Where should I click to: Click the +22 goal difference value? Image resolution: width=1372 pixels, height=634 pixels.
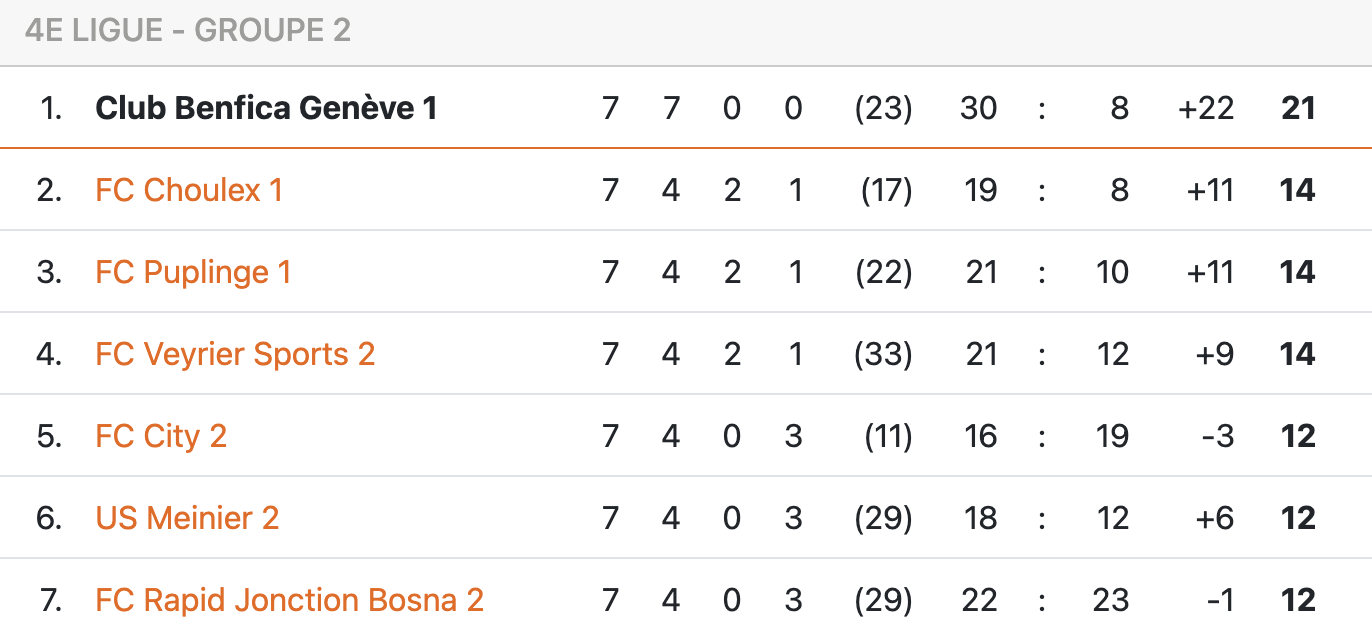[x=1206, y=108]
